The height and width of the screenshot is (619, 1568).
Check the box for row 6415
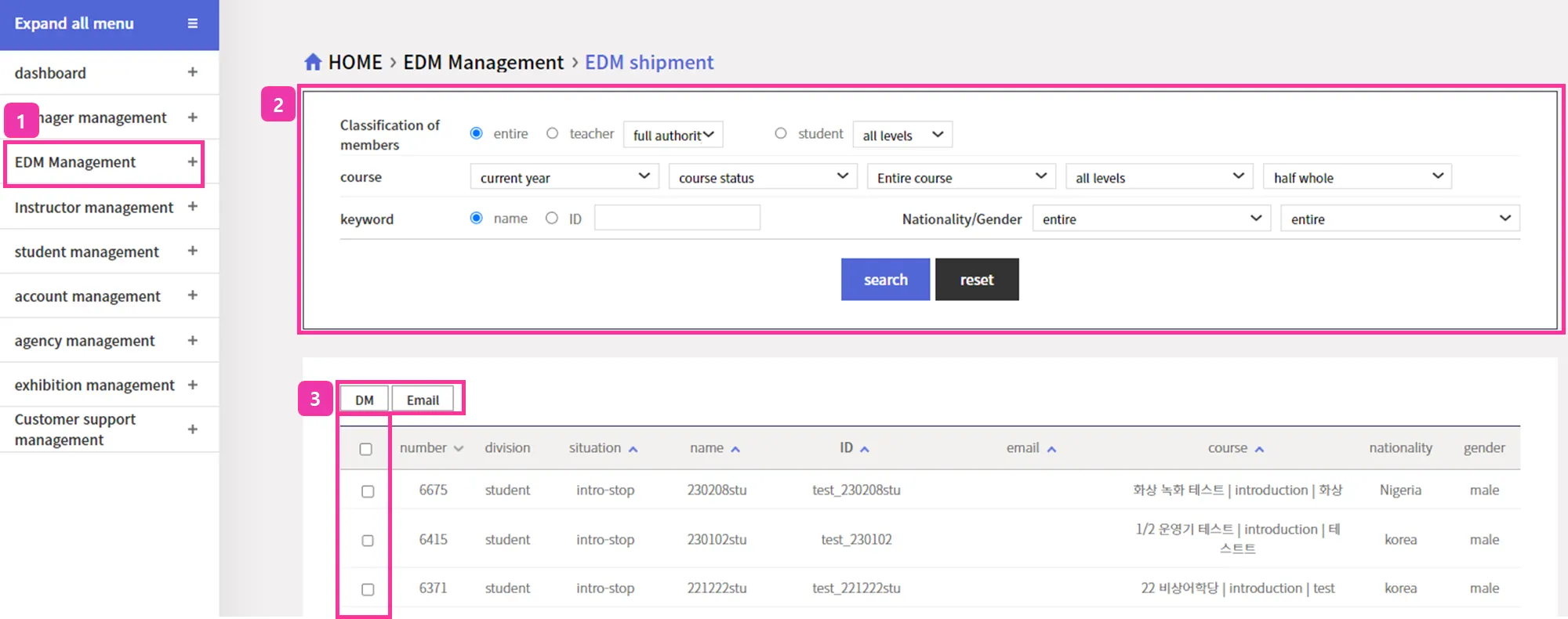(x=368, y=541)
